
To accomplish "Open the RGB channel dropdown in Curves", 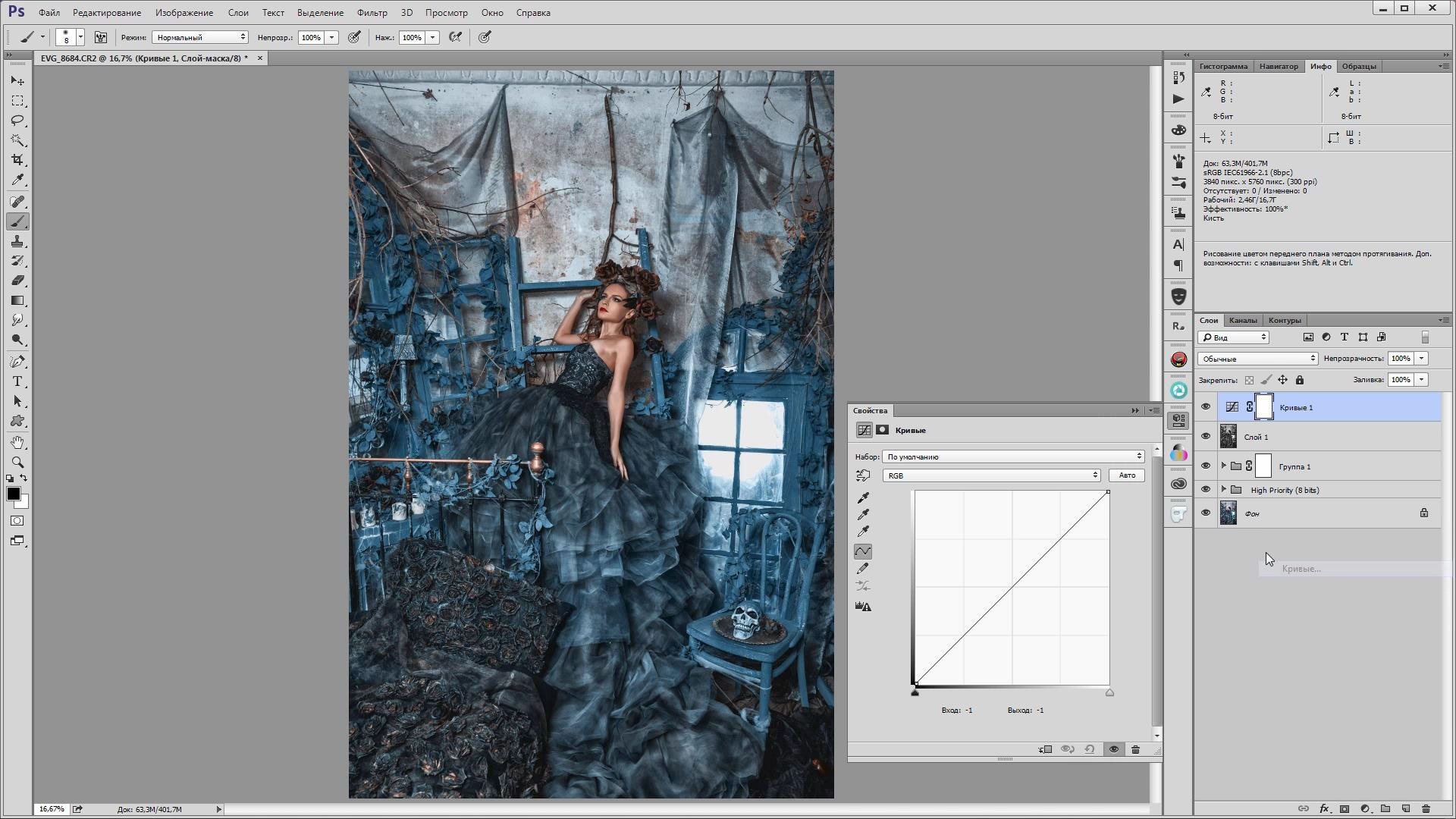I will [991, 475].
